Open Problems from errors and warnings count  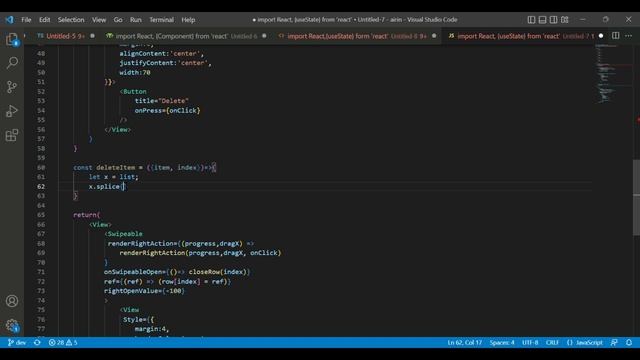click(x=63, y=342)
